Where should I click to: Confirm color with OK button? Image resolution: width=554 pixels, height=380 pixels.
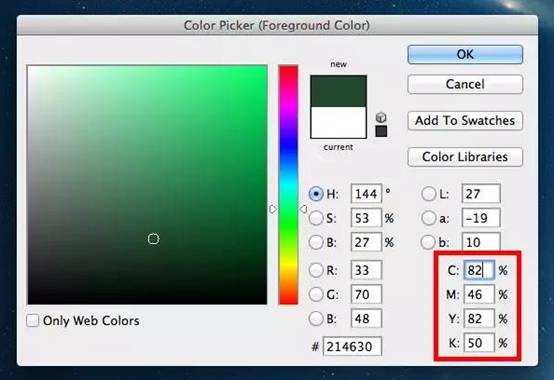[465, 54]
